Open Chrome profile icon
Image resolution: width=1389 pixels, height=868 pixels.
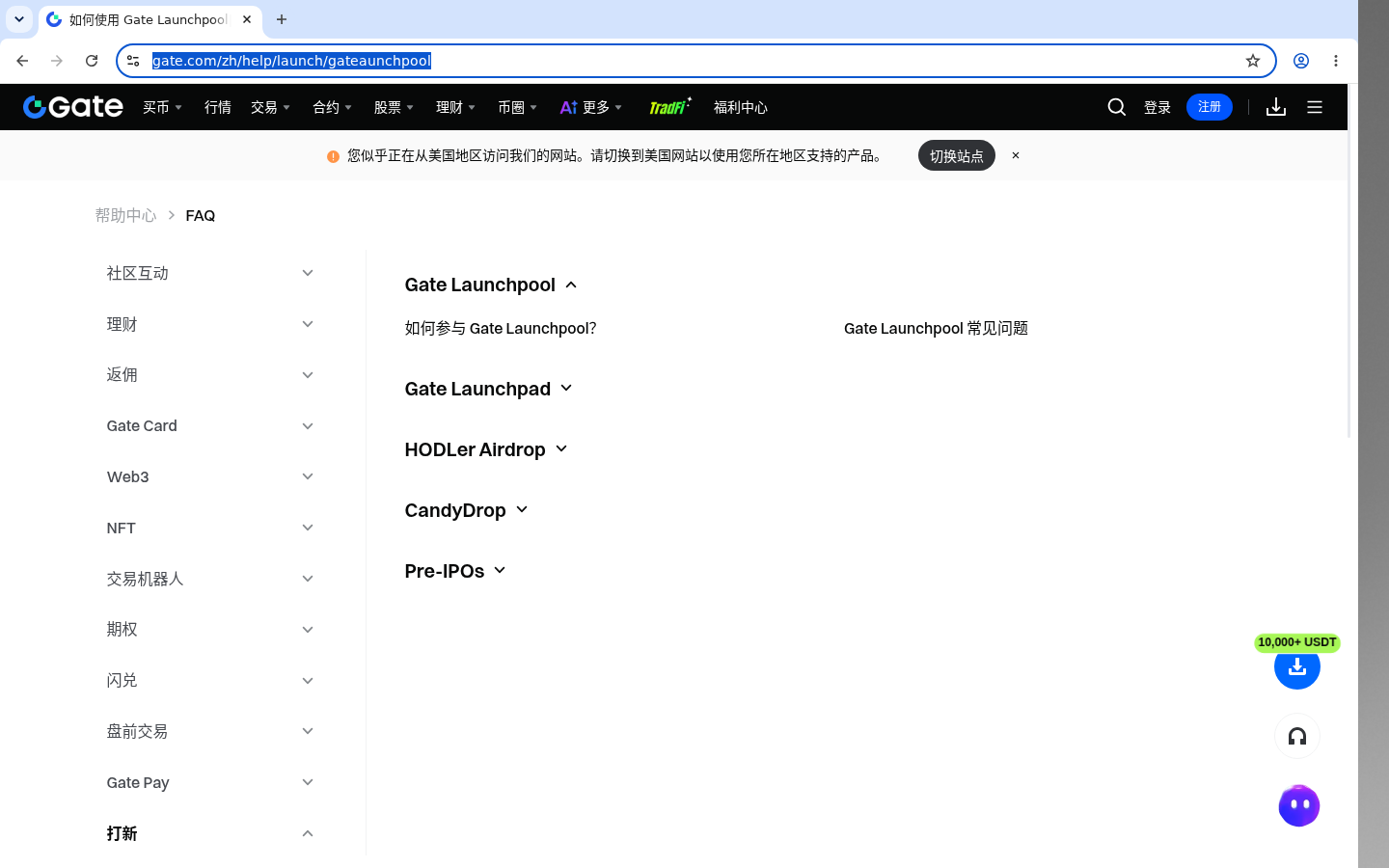point(1300,61)
